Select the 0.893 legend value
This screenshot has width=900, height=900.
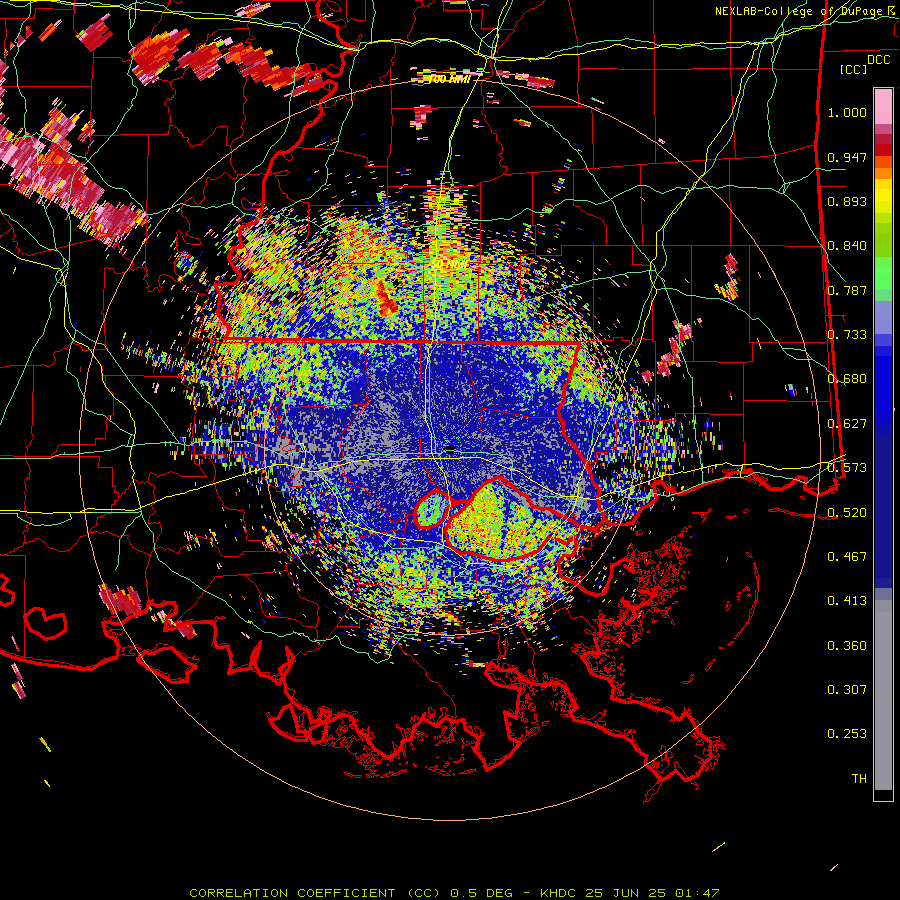pos(847,201)
